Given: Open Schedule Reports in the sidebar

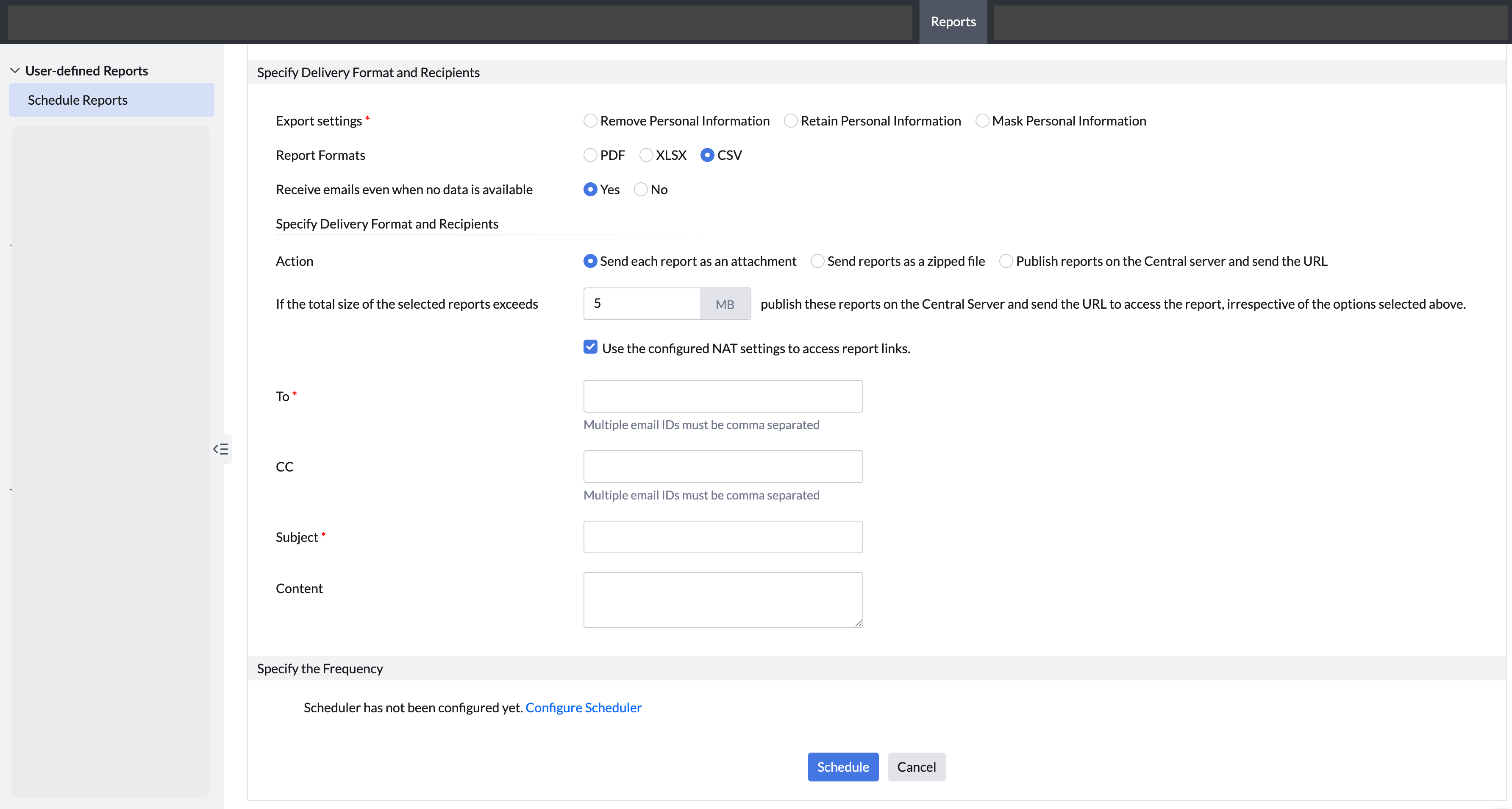Looking at the screenshot, I should tap(111, 100).
